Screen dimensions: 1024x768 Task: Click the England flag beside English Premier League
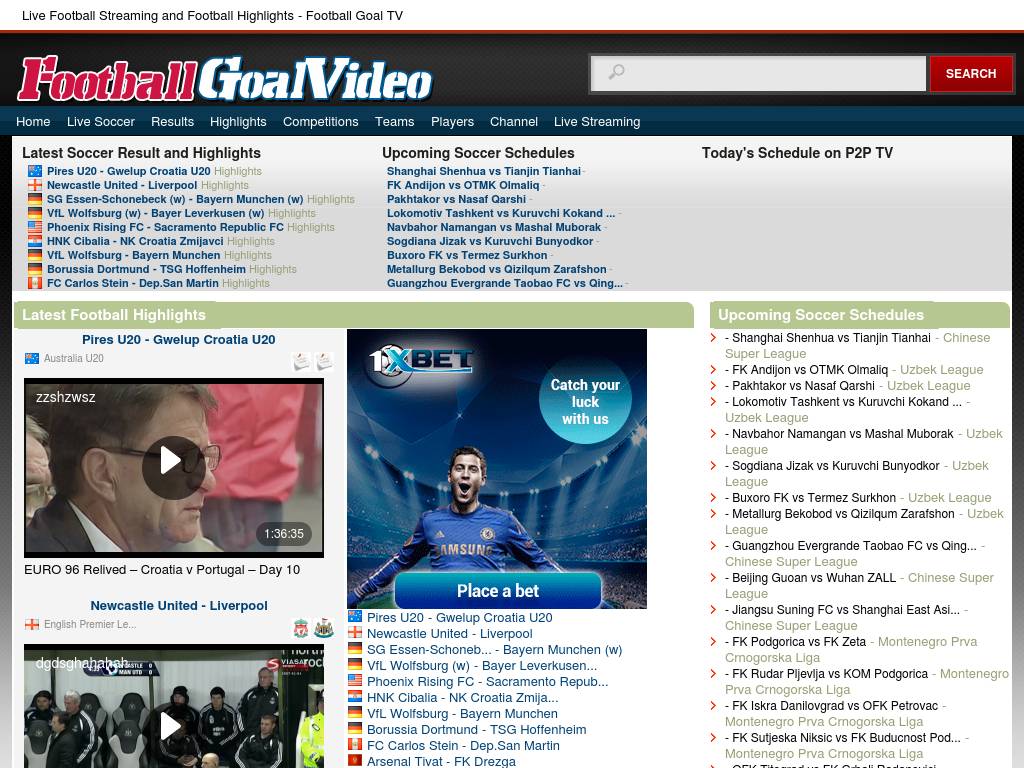[x=32, y=624]
